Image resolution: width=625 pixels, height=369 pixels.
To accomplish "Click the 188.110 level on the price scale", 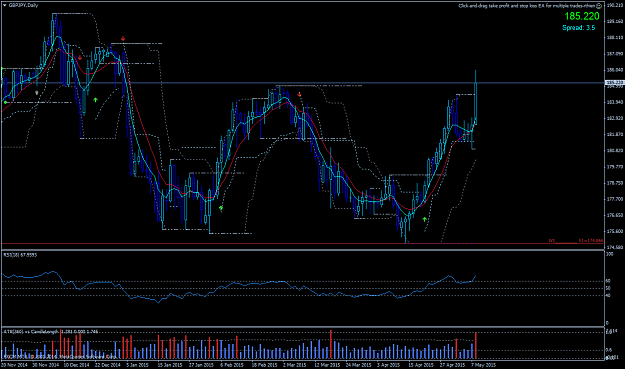I will click(x=614, y=38).
